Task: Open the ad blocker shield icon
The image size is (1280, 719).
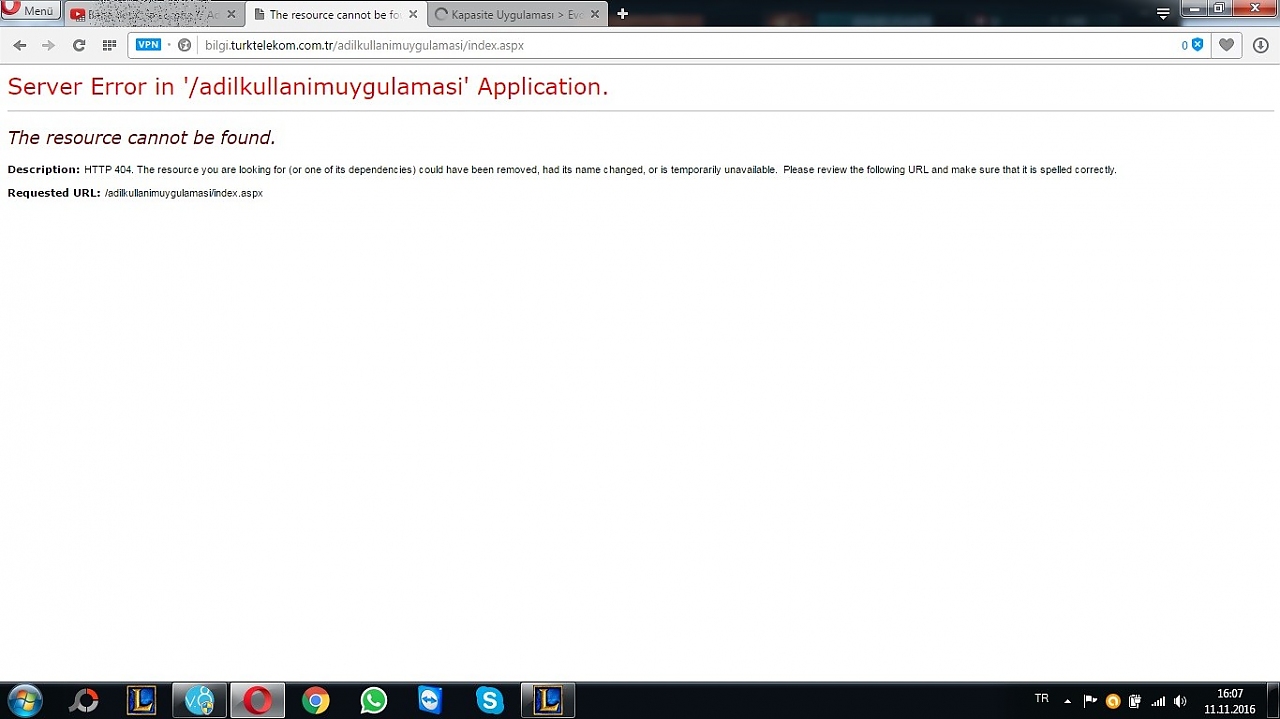Action: click(1197, 45)
